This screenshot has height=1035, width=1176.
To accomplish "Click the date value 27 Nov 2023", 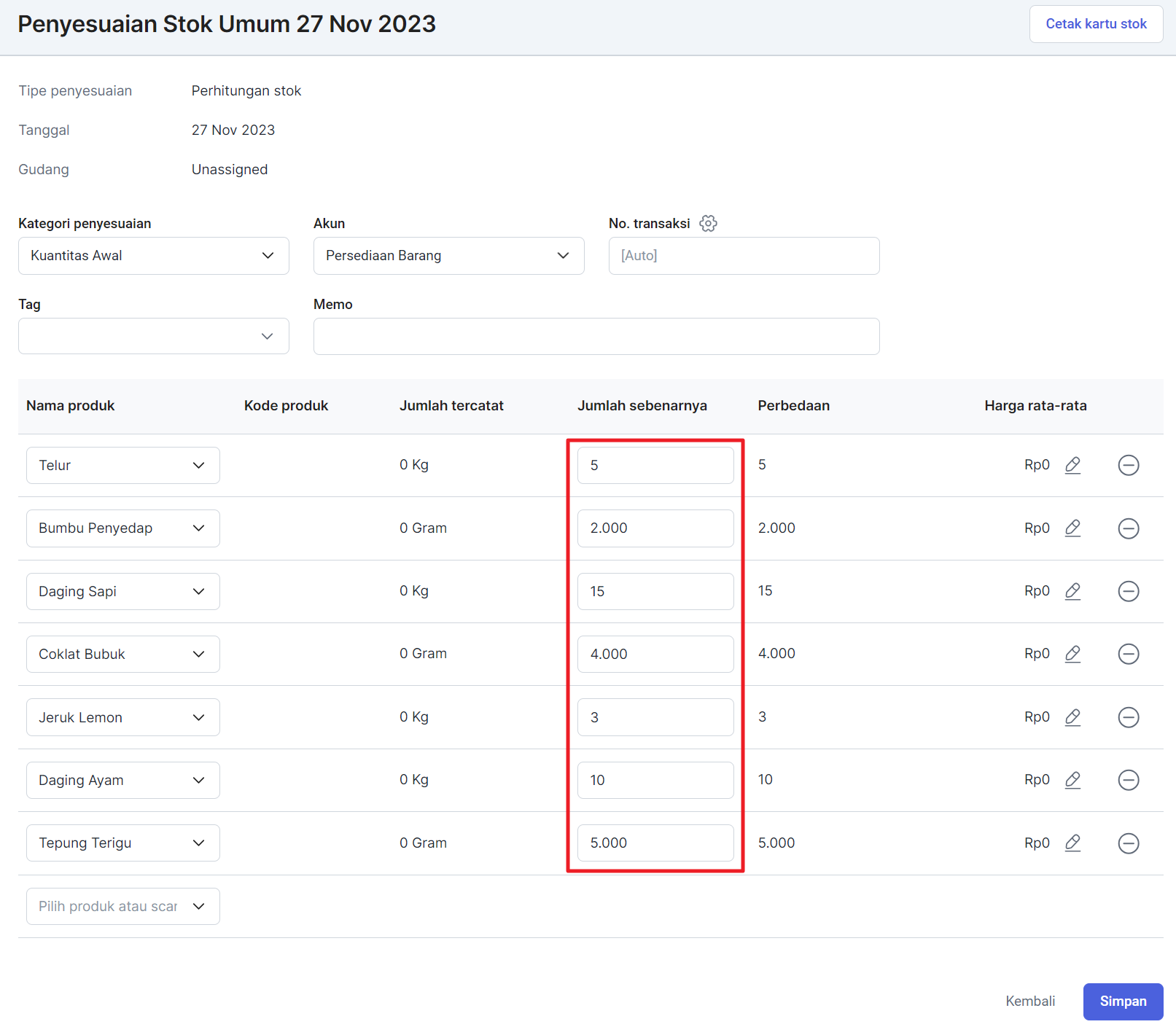I will click(233, 130).
